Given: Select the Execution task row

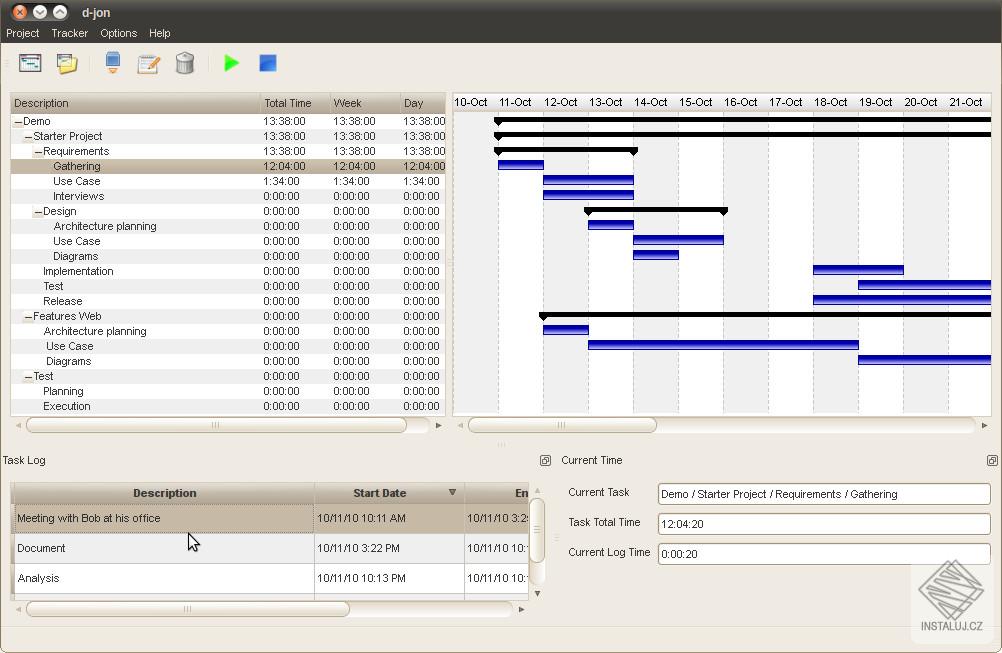Looking at the screenshot, I should point(228,406).
